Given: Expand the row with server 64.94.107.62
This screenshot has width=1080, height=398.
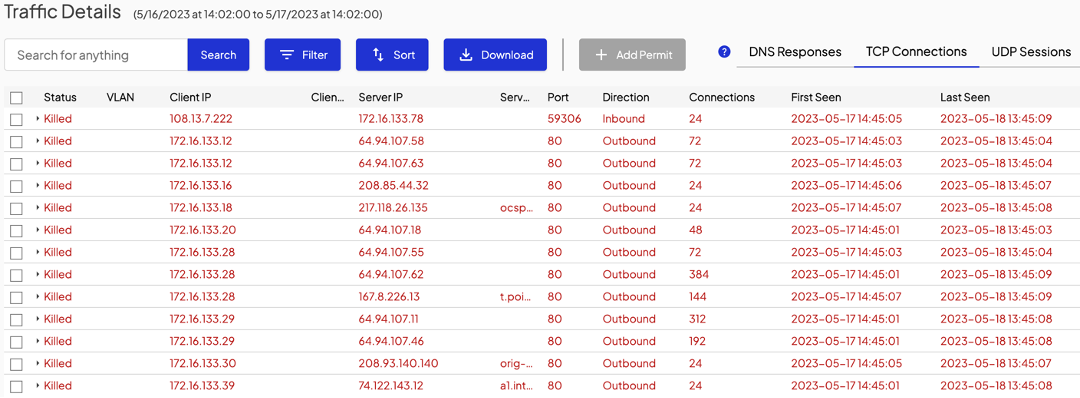Looking at the screenshot, I should (x=37, y=274).
